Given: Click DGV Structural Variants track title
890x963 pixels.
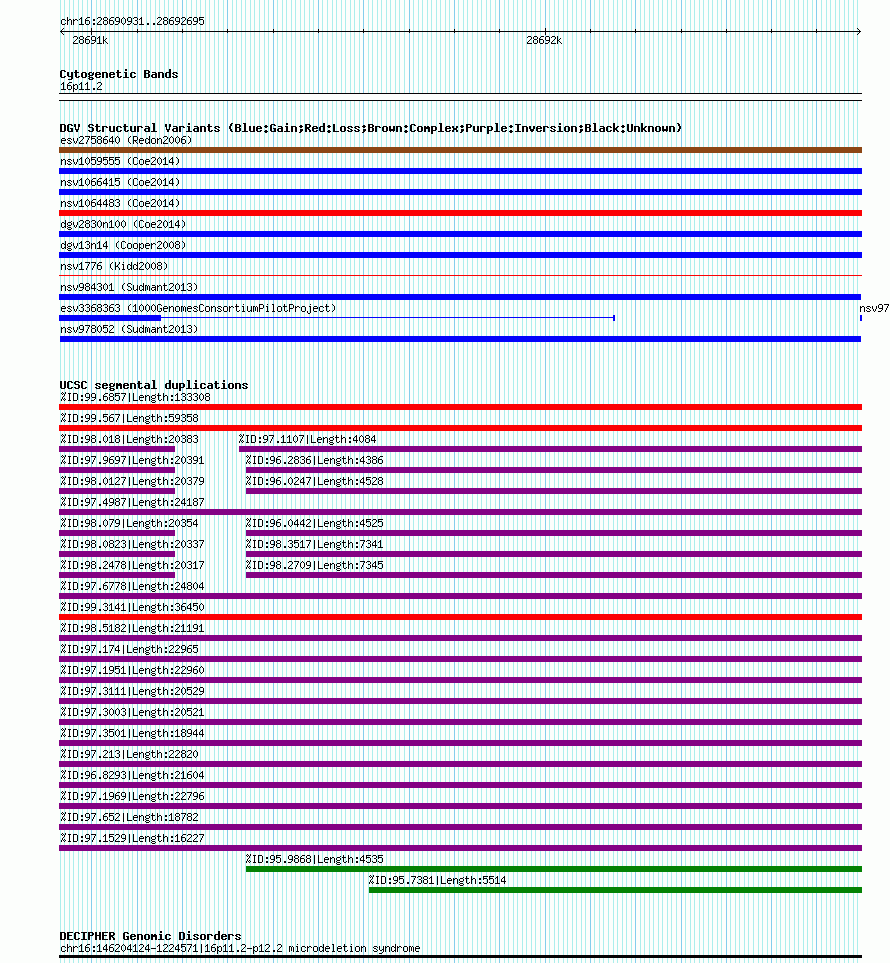Looking at the screenshot, I should (370, 128).
